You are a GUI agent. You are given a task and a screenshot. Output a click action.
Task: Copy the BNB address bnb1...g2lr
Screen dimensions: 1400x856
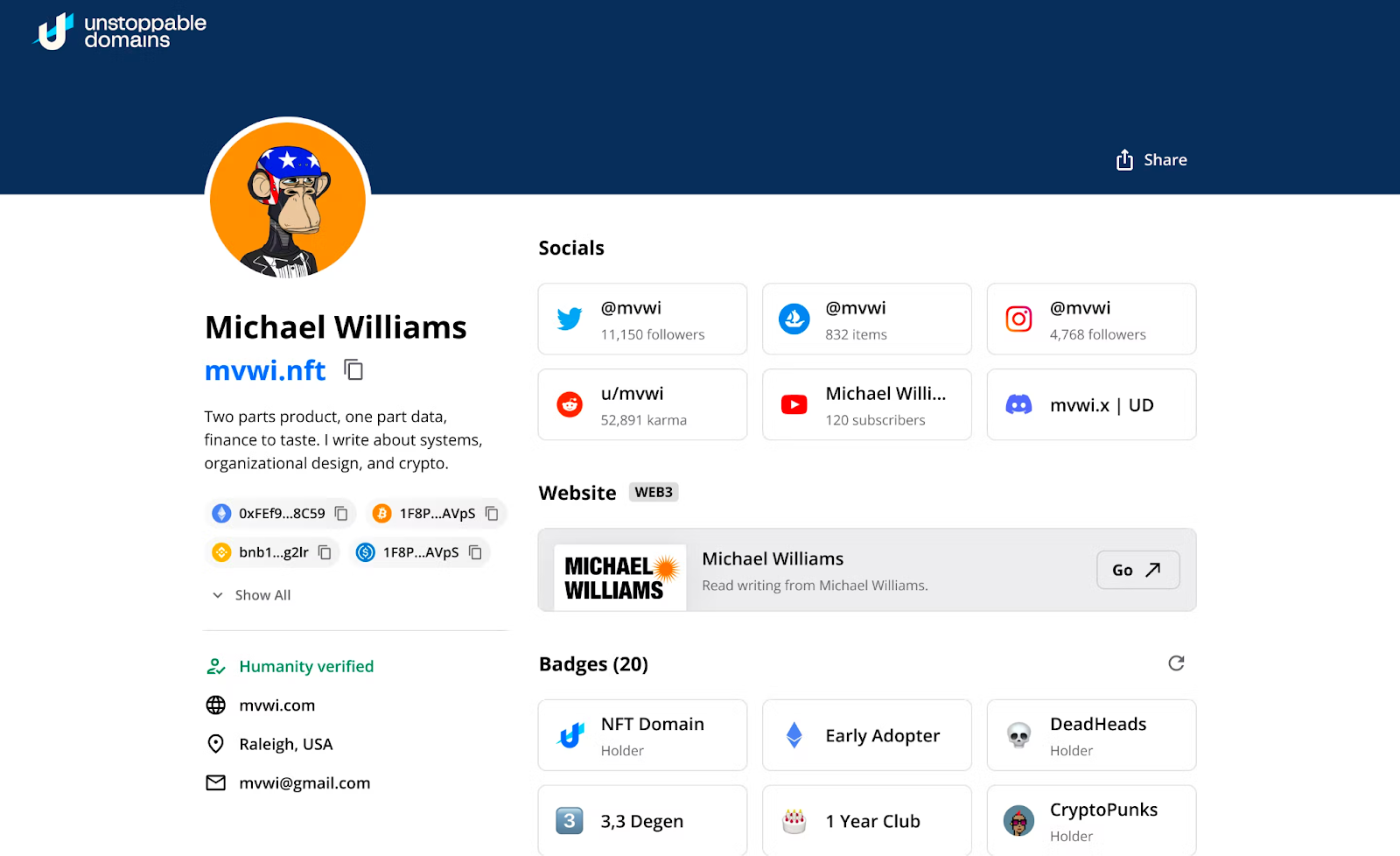[325, 552]
